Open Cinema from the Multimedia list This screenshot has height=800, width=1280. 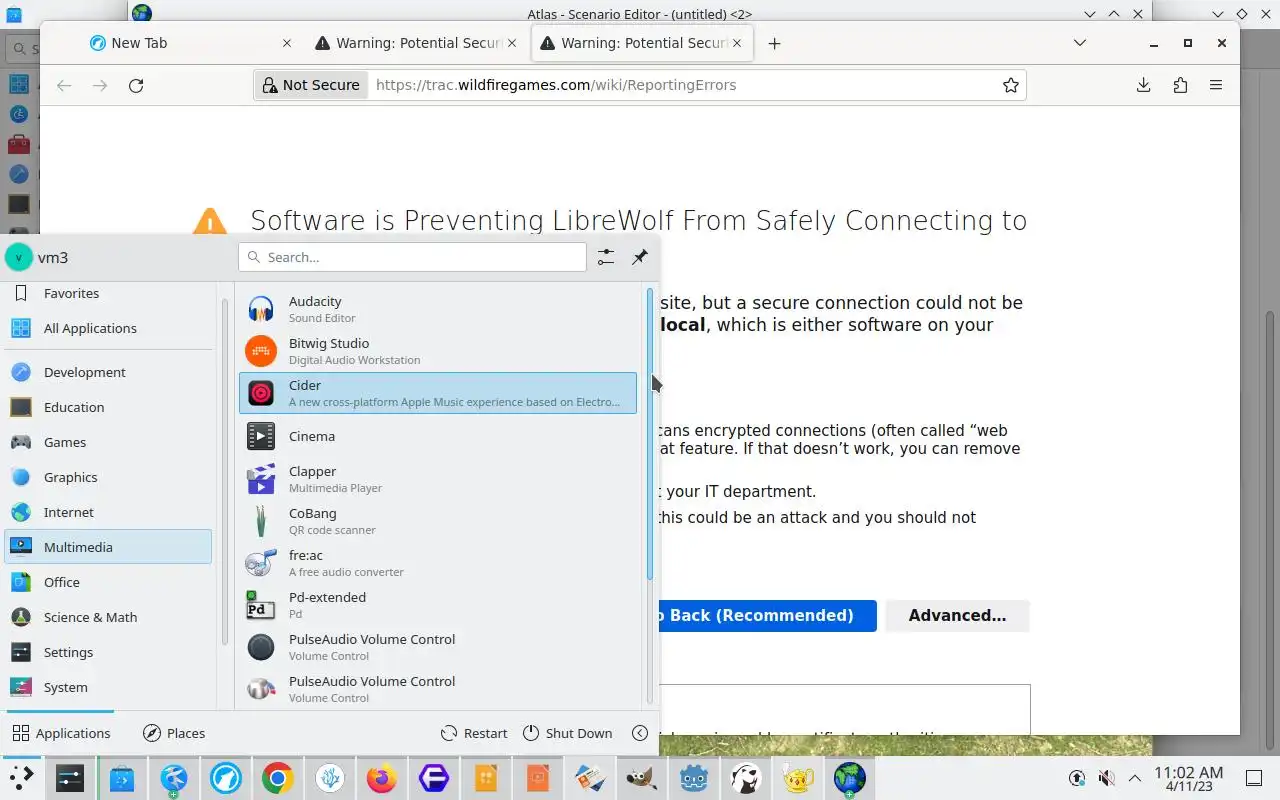[x=438, y=436]
